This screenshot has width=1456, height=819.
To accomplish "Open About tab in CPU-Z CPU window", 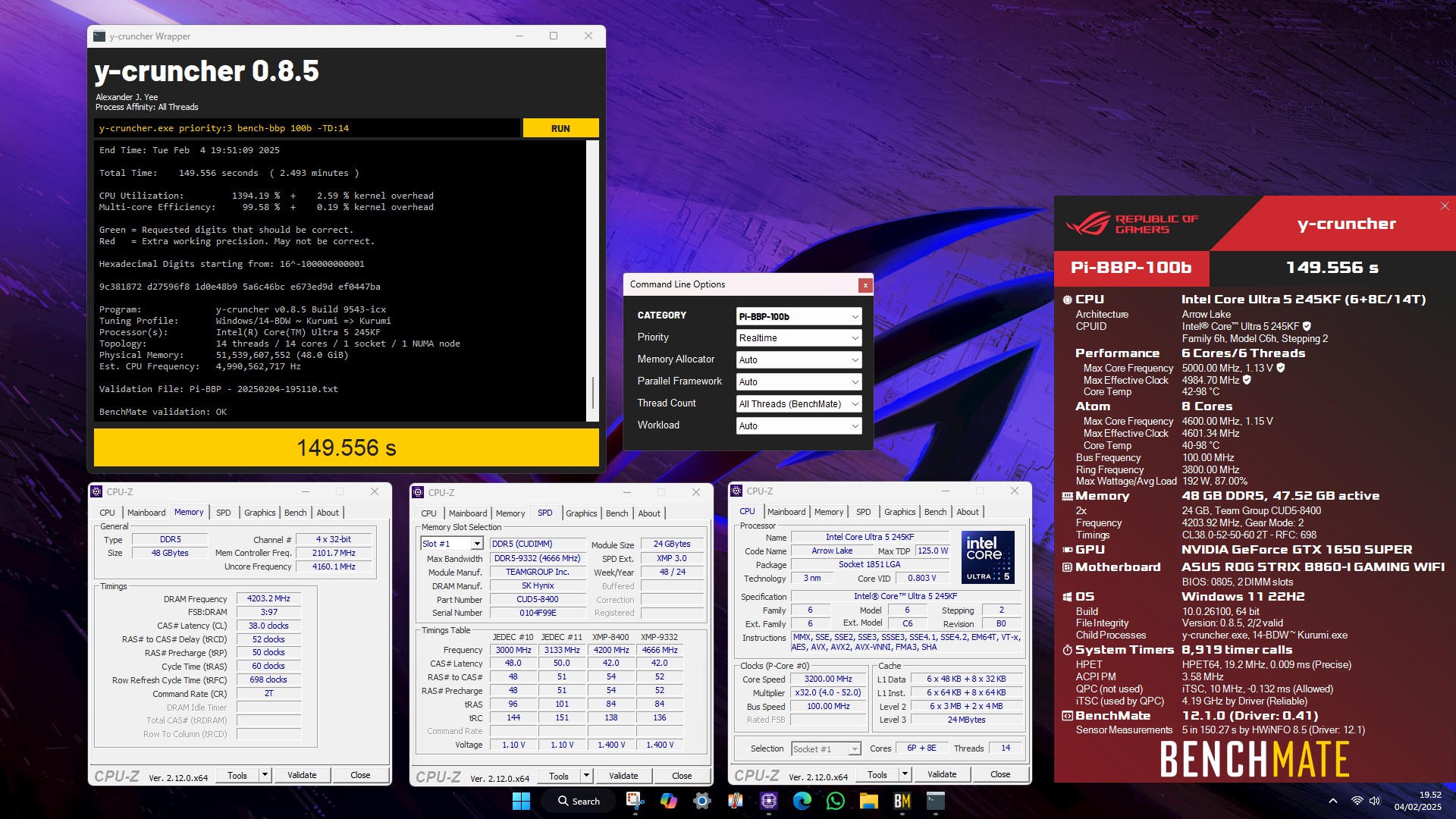I will tap(968, 512).
